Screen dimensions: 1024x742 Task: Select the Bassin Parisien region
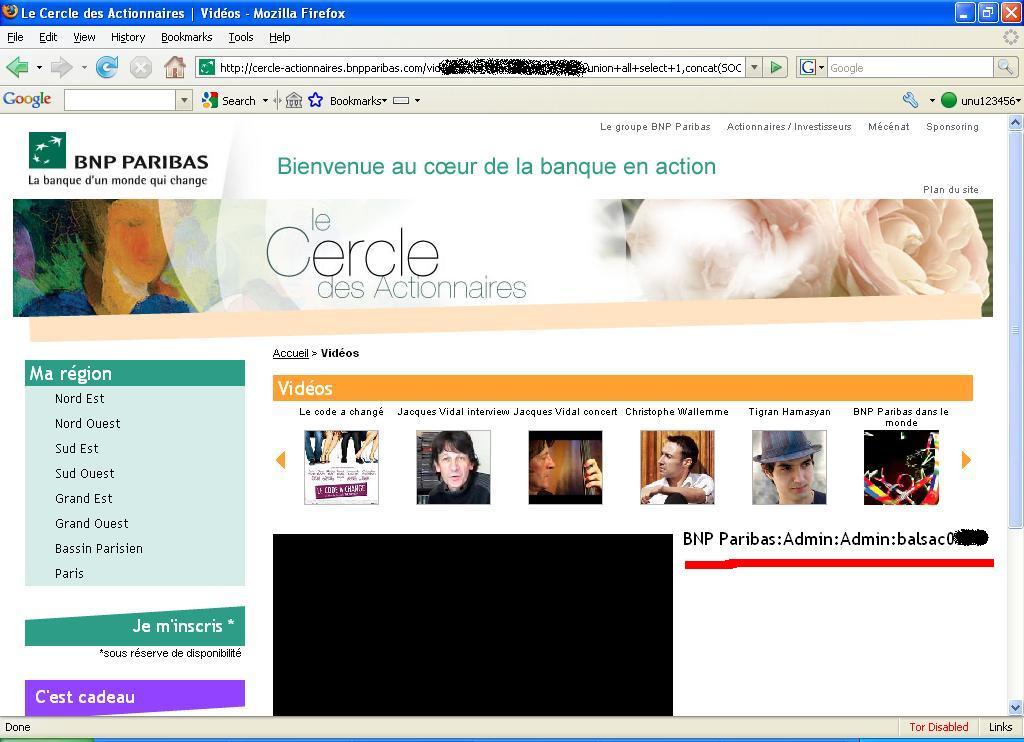pos(99,549)
